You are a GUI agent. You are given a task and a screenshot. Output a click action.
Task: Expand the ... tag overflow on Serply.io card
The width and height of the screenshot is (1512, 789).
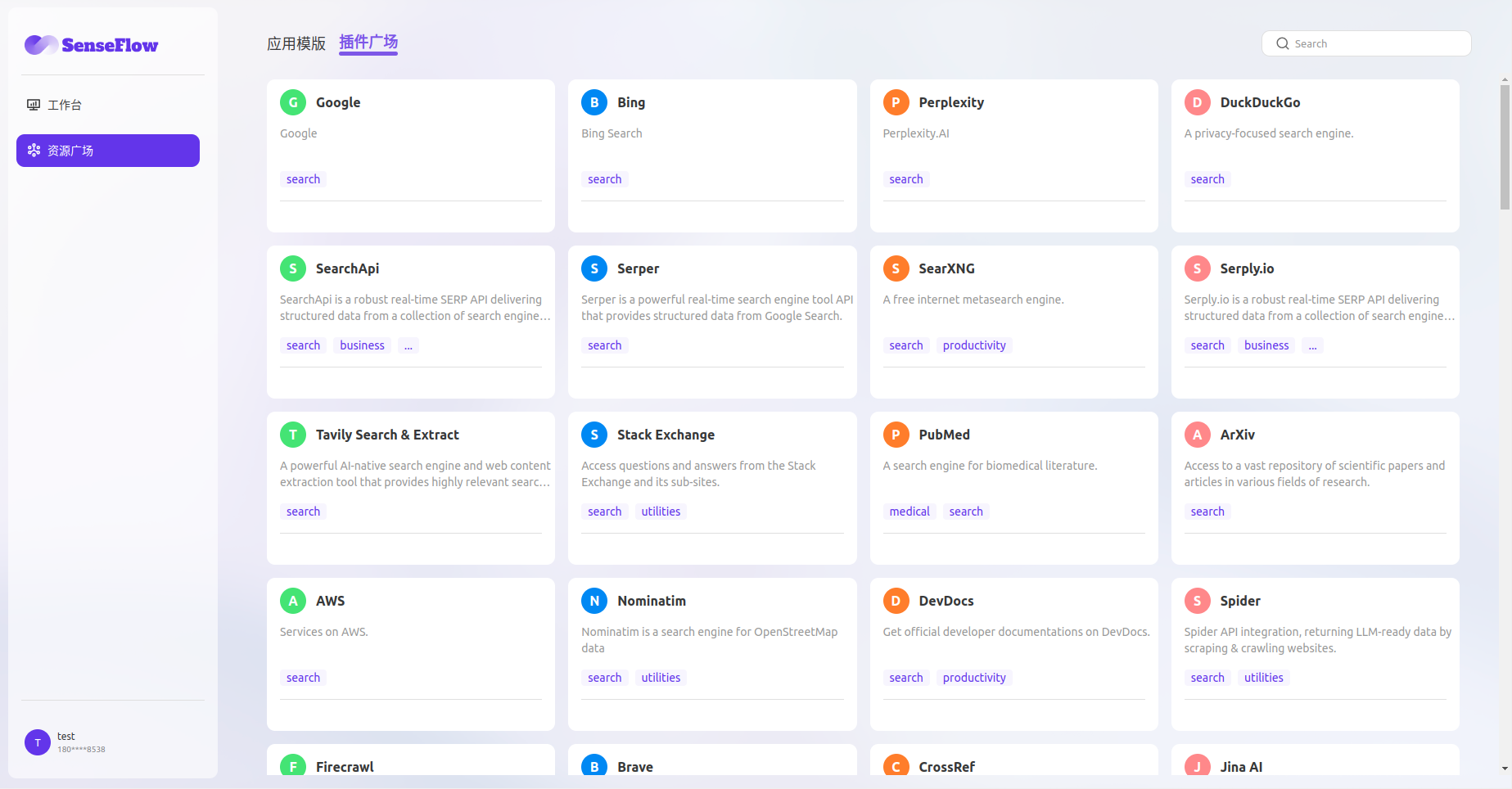coord(1312,345)
